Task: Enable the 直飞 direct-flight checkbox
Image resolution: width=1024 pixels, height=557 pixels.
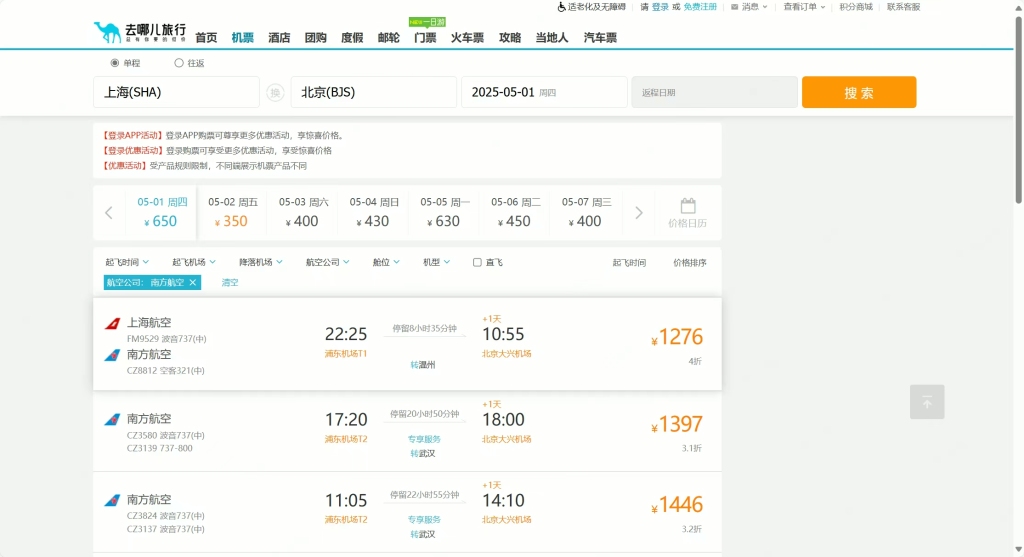Action: coord(477,262)
